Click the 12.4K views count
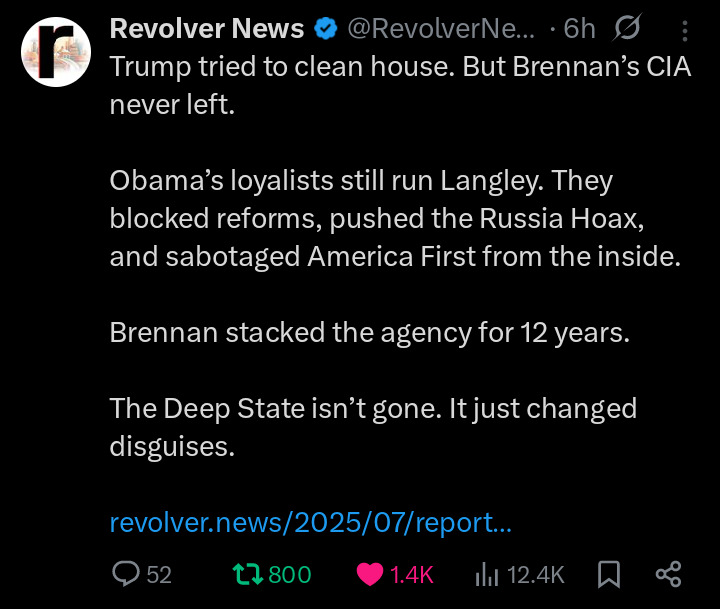Image resolution: width=720 pixels, height=609 pixels. pos(536,575)
